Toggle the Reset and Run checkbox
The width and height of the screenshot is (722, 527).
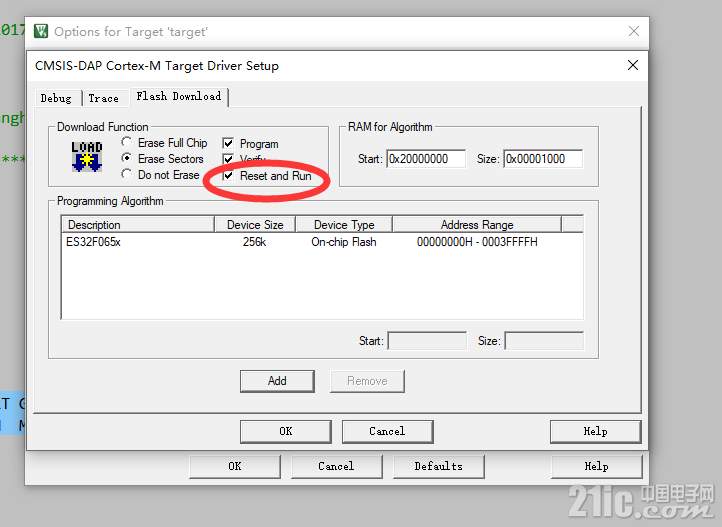coord(228,175)
